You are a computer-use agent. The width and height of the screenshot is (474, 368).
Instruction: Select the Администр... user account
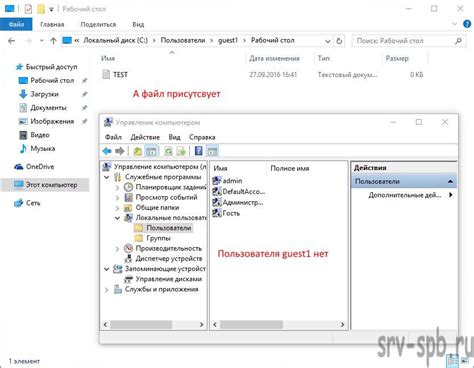238,202
